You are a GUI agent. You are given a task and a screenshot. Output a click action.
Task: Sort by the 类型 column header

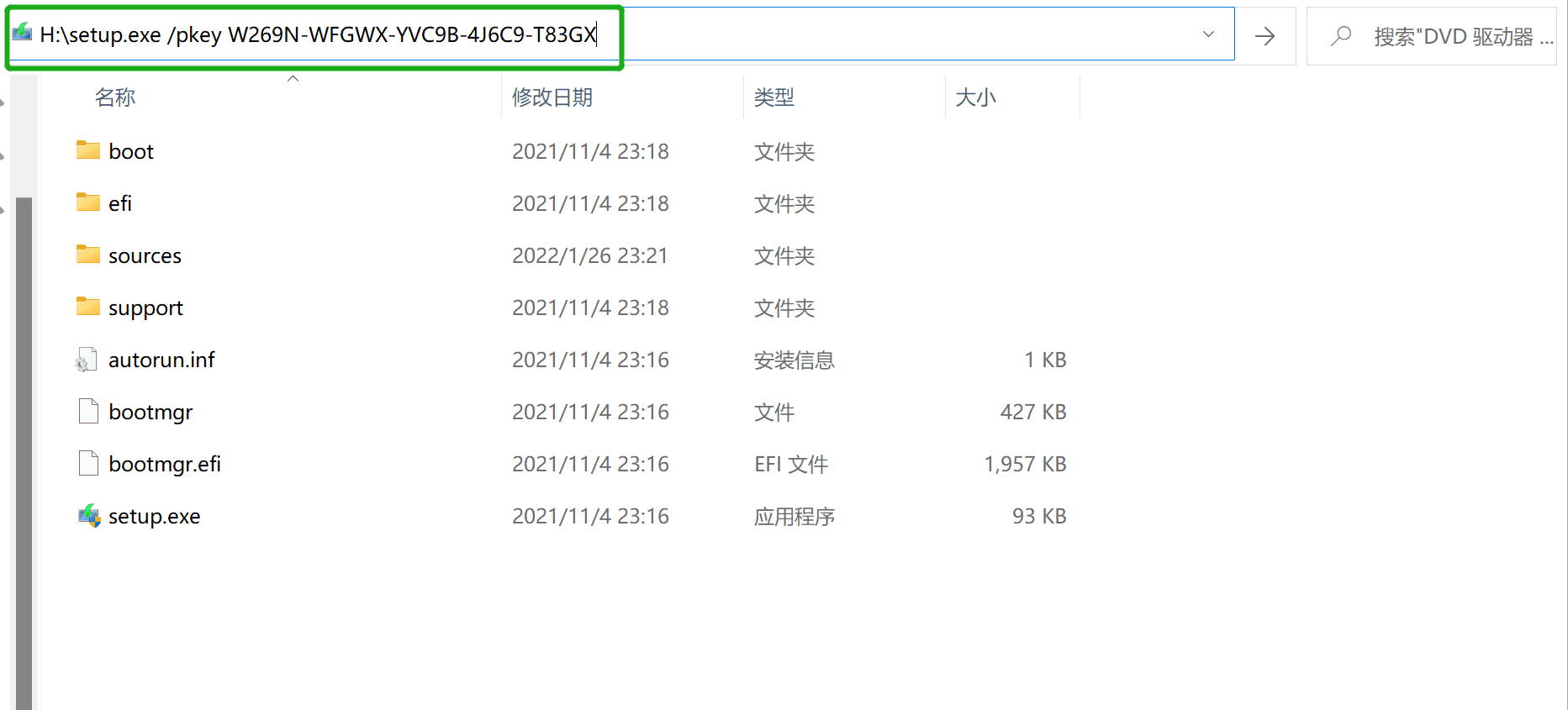pos(774,97)
